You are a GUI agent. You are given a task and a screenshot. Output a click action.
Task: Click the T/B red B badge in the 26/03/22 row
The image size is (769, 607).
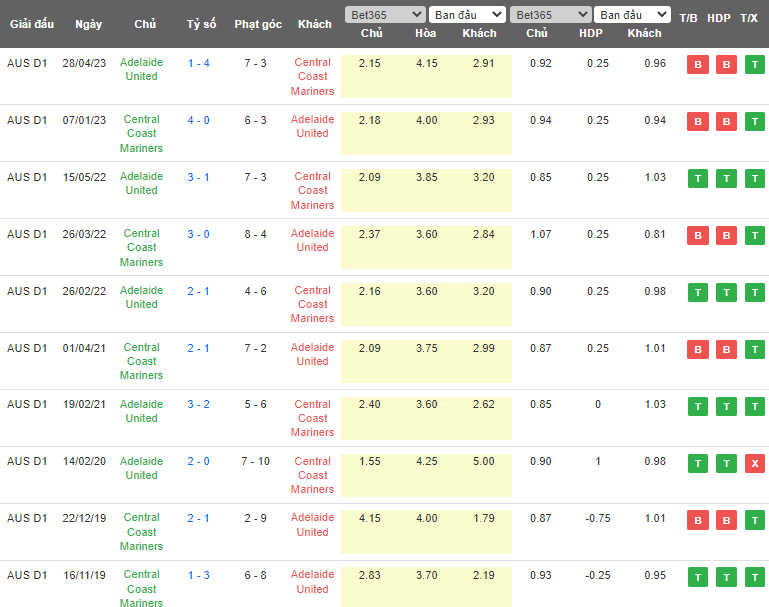pyautogui.click(x=697, y=236)
